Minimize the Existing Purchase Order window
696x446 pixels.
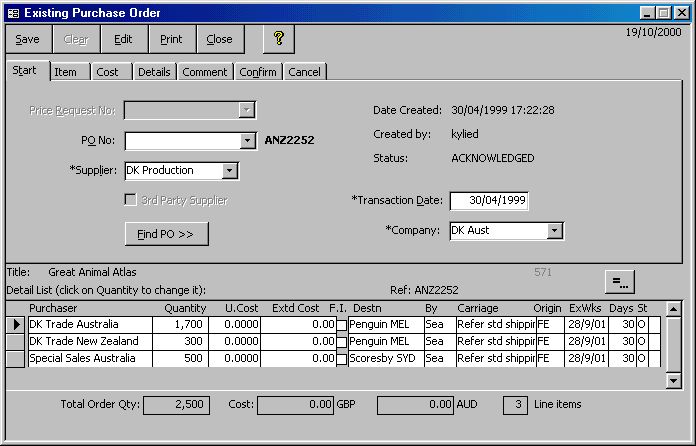[648, 13]
